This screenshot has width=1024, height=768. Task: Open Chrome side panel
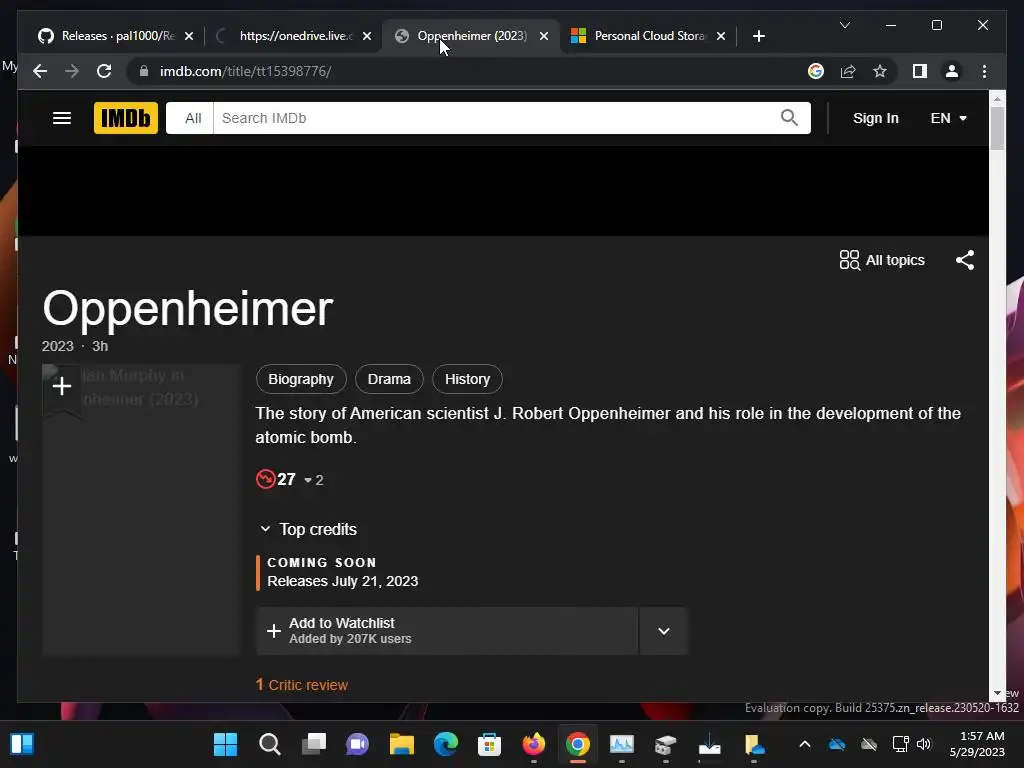click(920, 71)
